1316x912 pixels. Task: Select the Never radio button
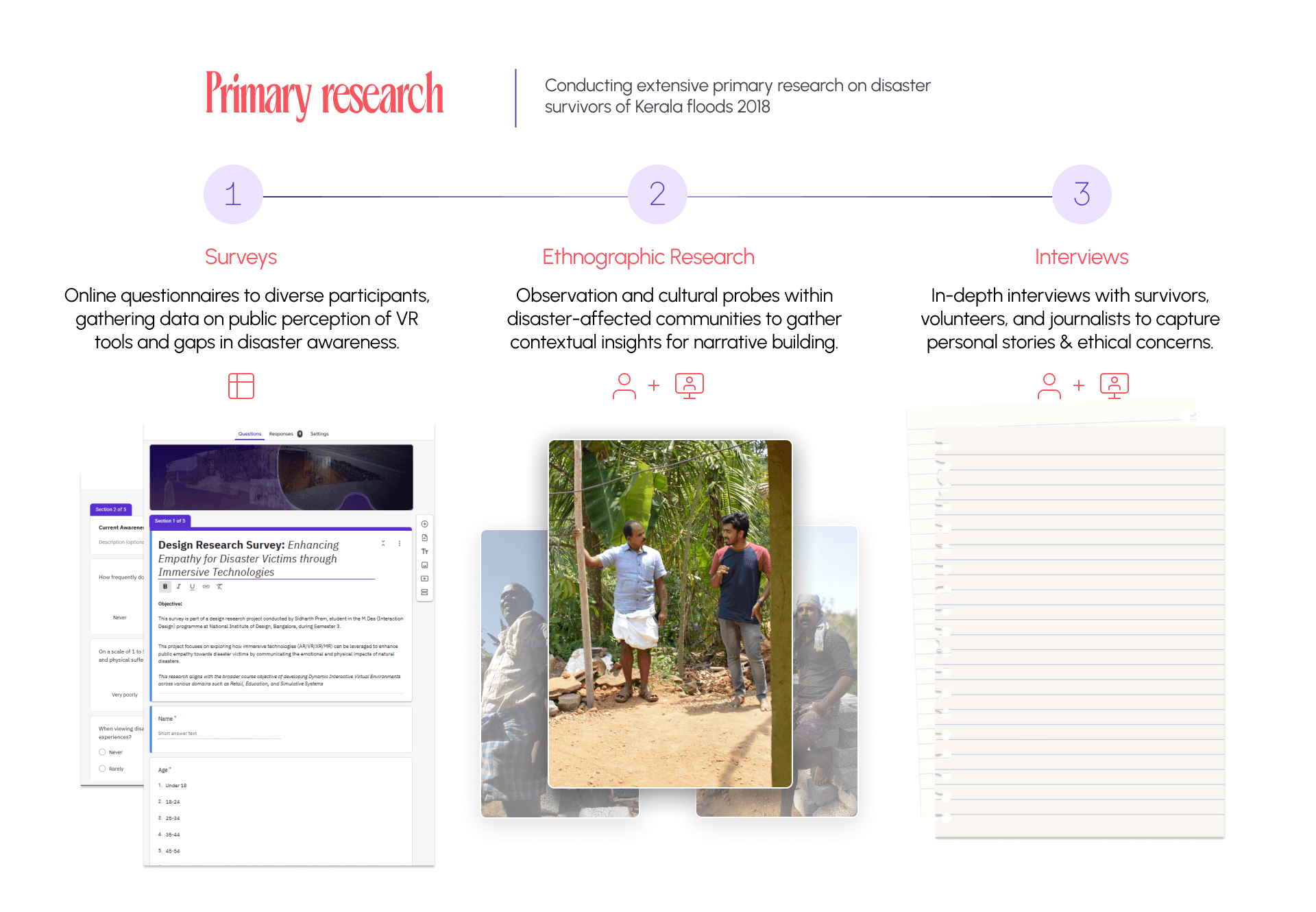(x=102, y=752)
